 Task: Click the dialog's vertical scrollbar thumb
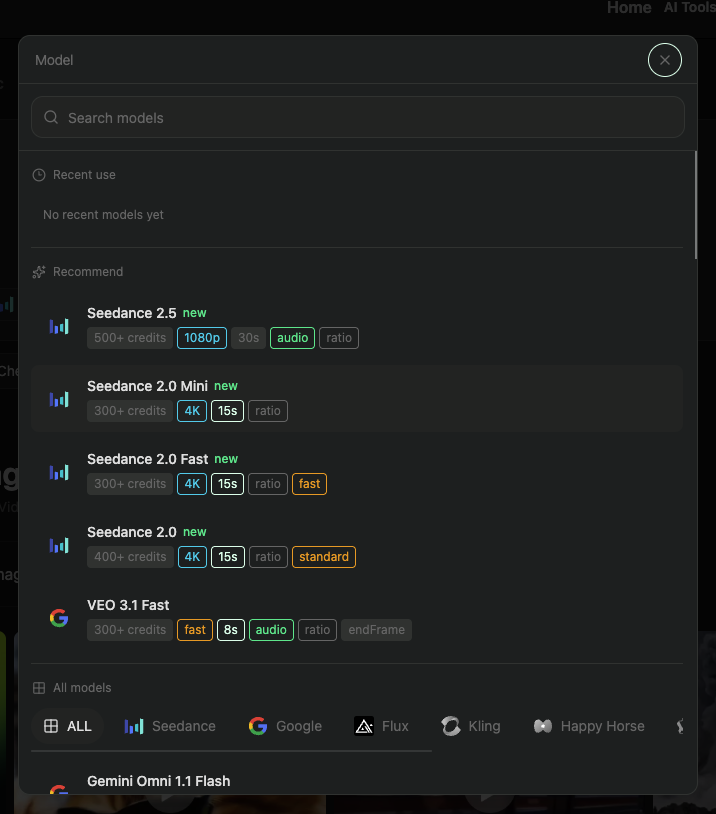click(696, 205)
